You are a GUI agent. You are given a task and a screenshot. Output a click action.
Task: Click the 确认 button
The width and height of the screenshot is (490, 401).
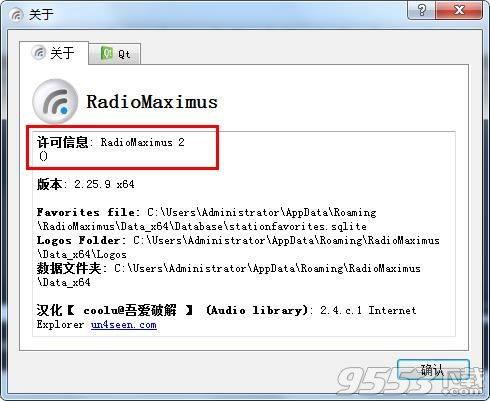click(433, 369)
